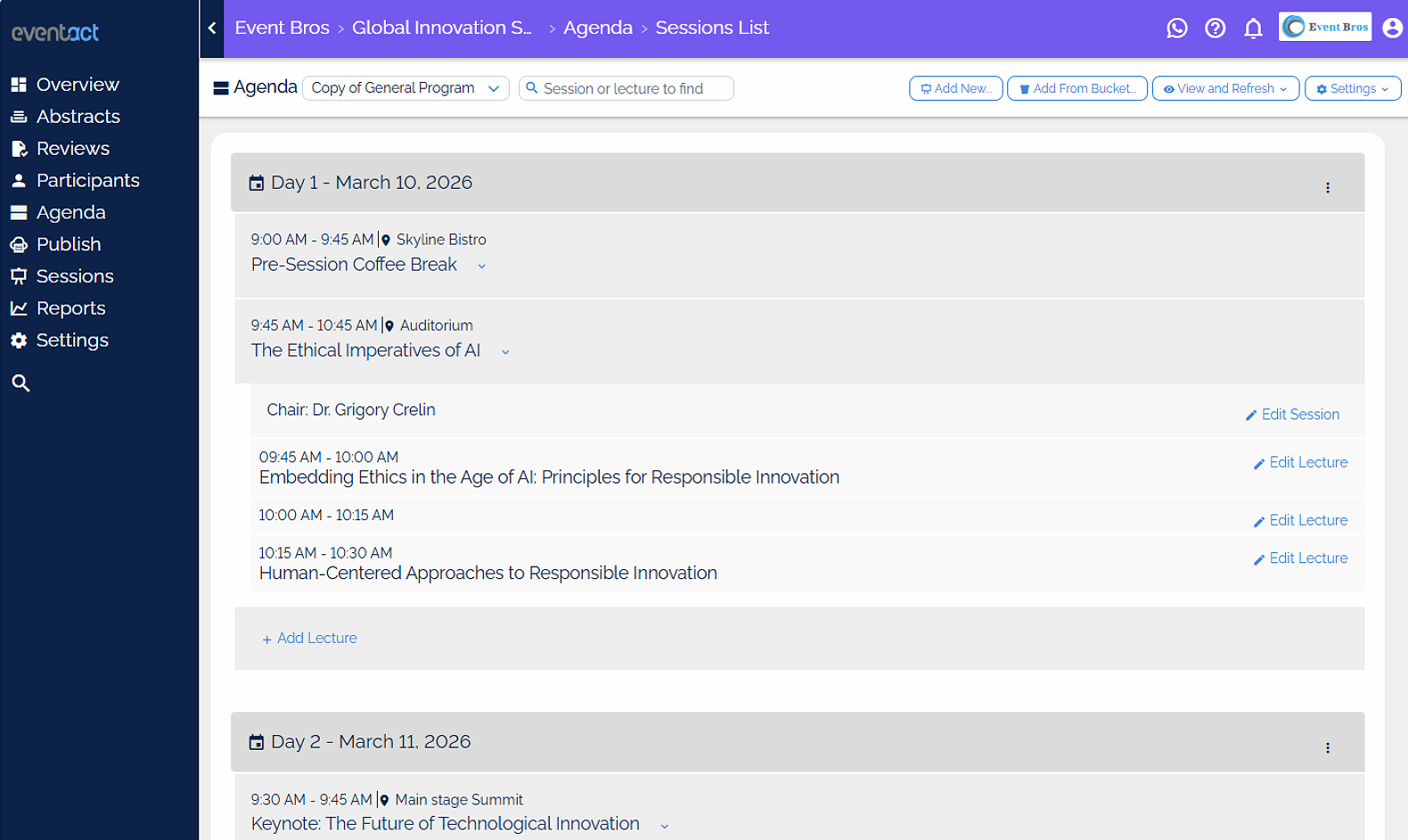Collapse the sidebar with the back chevron
Image resolution: width=1408 pixels, height=840 pixels.
pos(212,29)
